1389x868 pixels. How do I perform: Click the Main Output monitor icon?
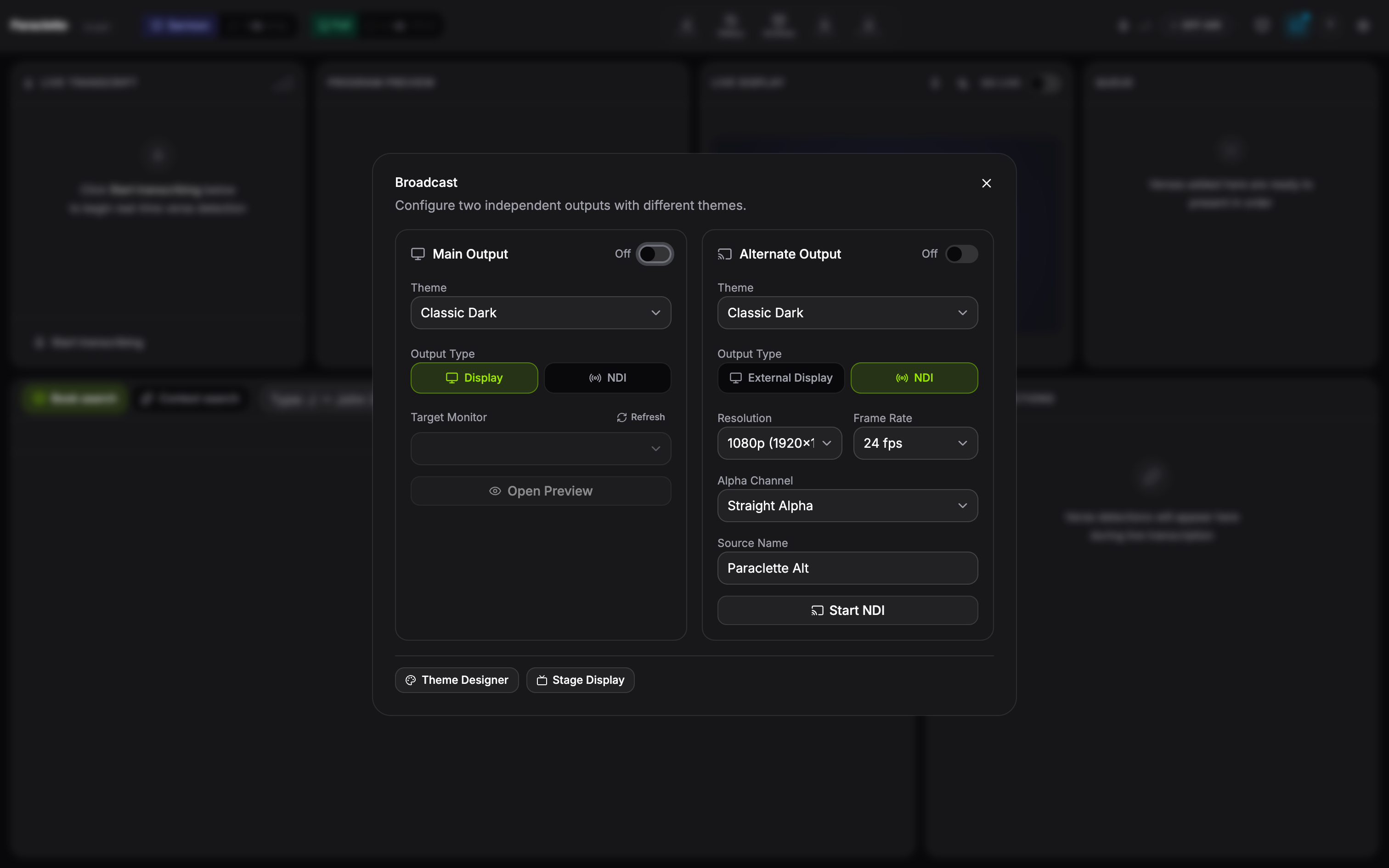pyautogui.click(x=418, y=254)
